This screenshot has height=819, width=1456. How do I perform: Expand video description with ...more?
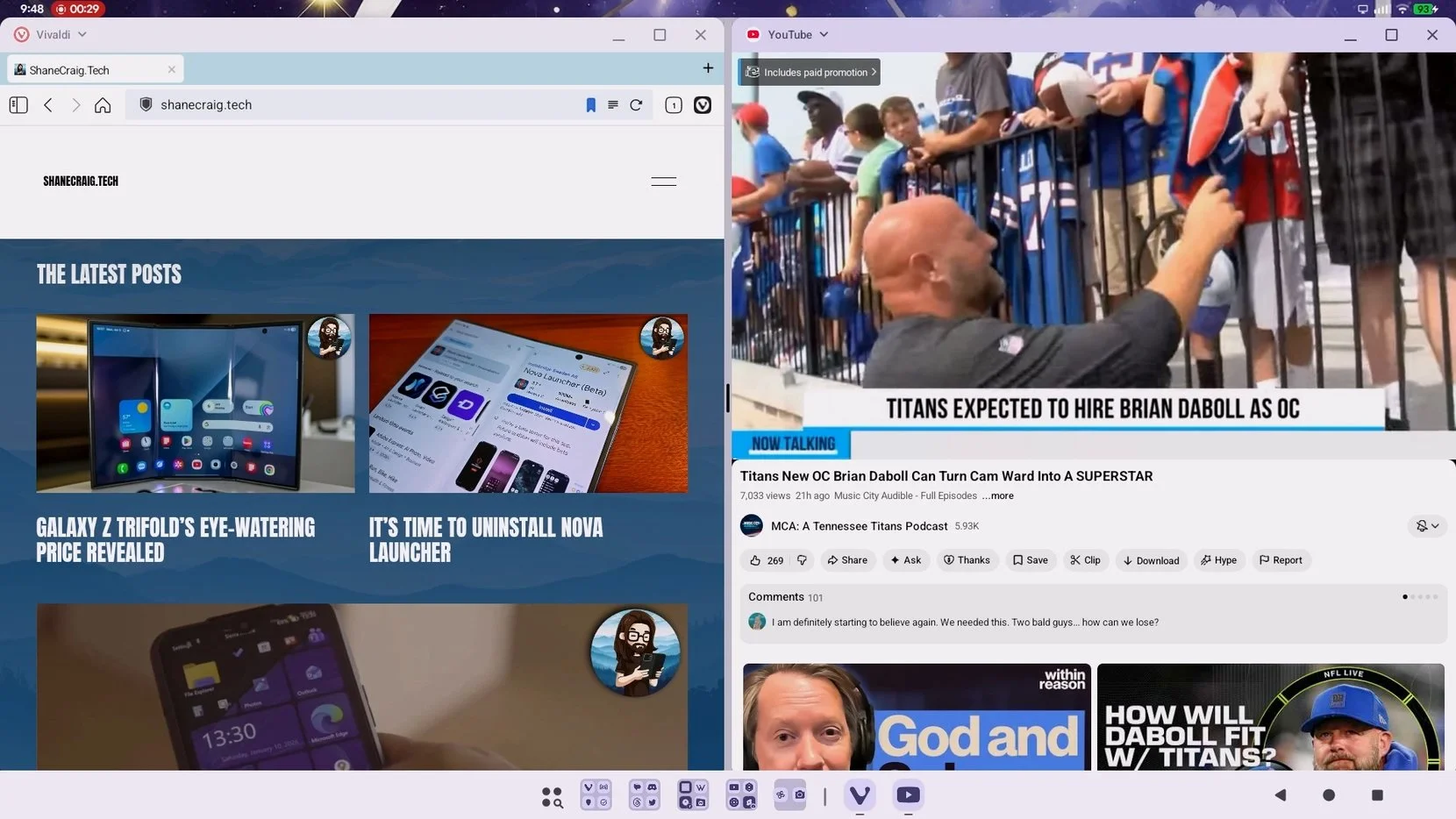998,496
